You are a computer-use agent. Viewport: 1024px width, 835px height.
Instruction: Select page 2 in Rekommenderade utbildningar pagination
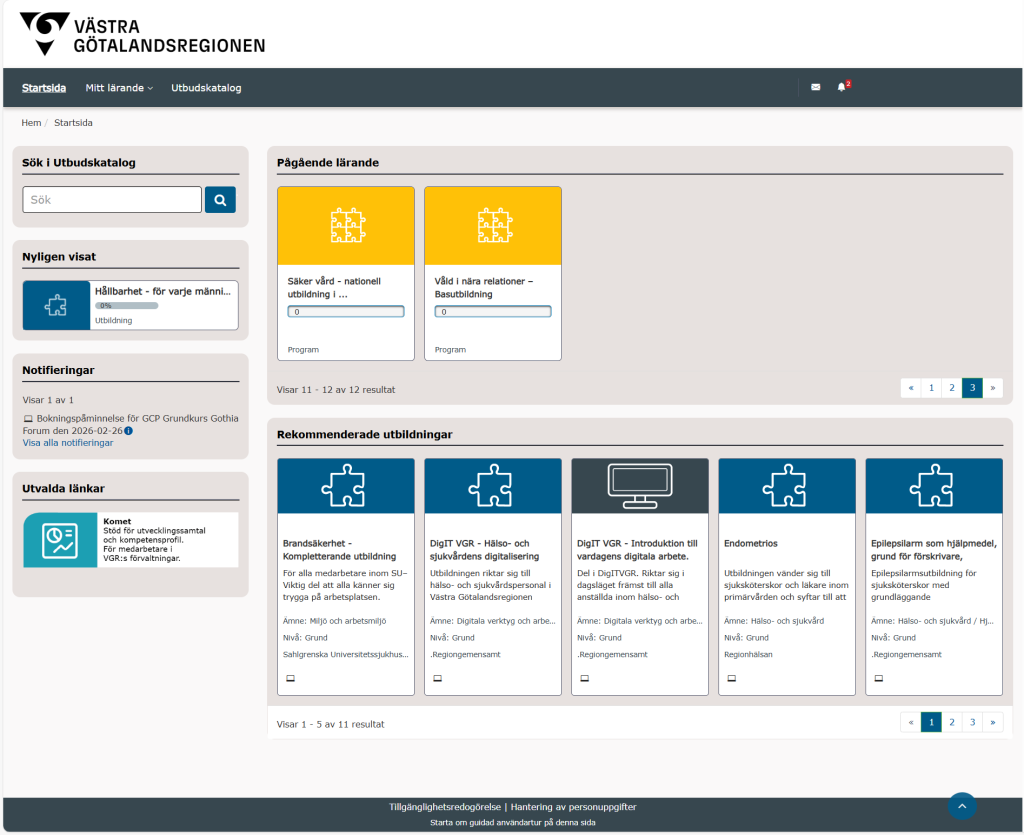coord(952,722)
